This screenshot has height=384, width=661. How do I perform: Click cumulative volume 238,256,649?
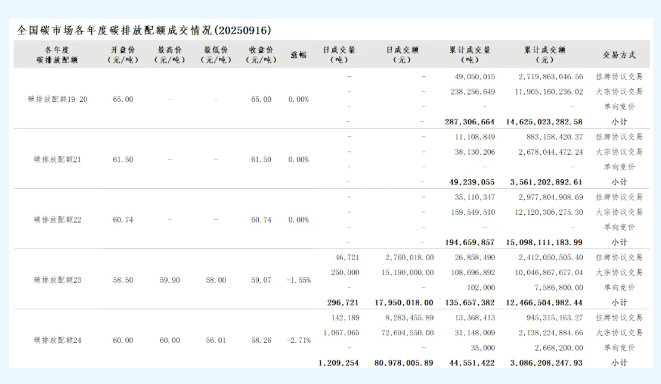click(x=473, y=92)
